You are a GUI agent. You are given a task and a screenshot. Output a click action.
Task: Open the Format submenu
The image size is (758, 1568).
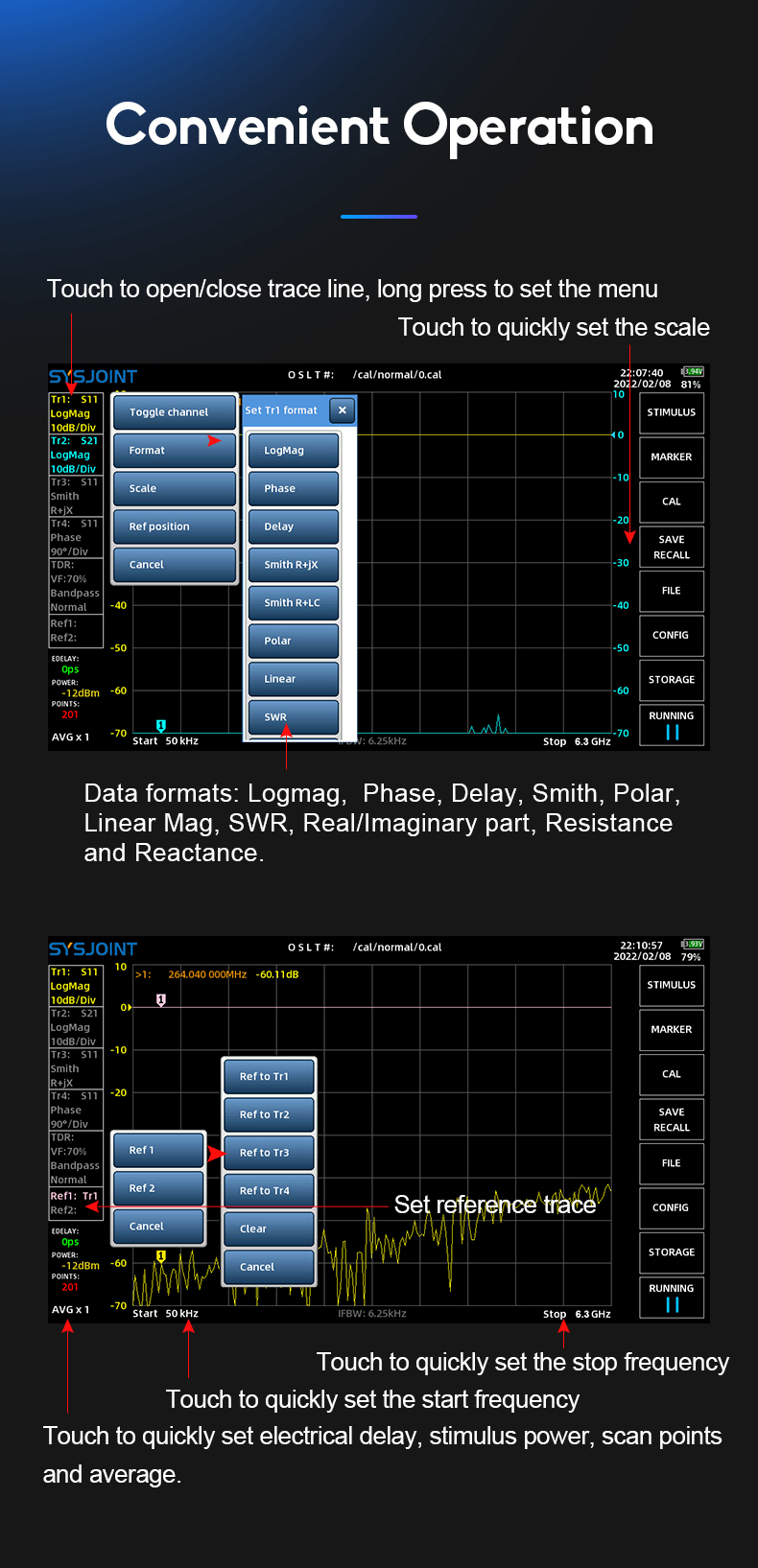[x=174, y=451]
